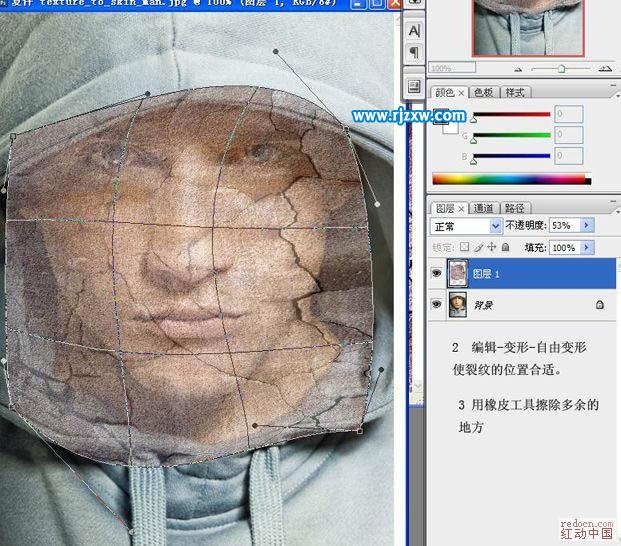Click the 100% fill value field
This screenshot has height=546, width=621.
pyautogui.click(x=565, y=247)
